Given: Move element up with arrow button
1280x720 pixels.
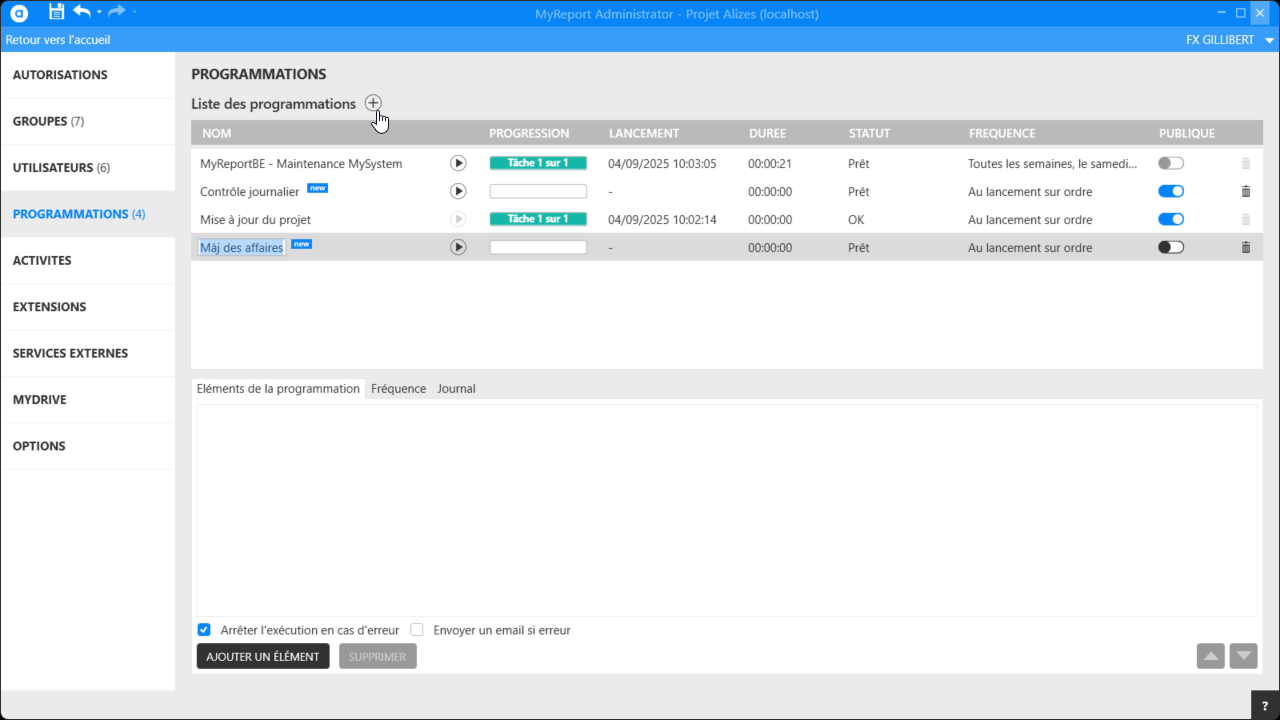Looking at the screenshot, I should (1210, 656).
